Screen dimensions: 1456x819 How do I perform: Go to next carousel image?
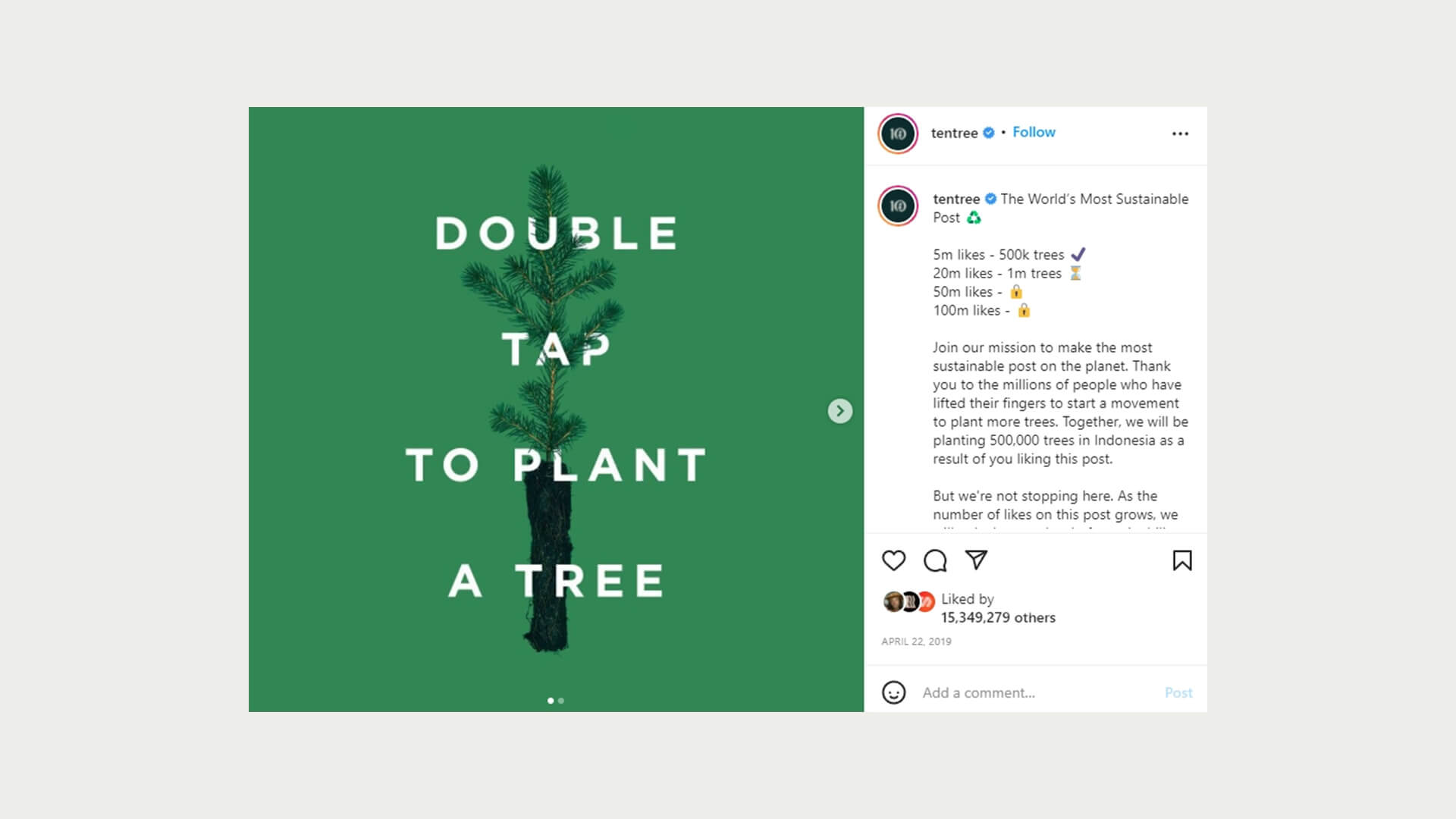coord(839,411)
